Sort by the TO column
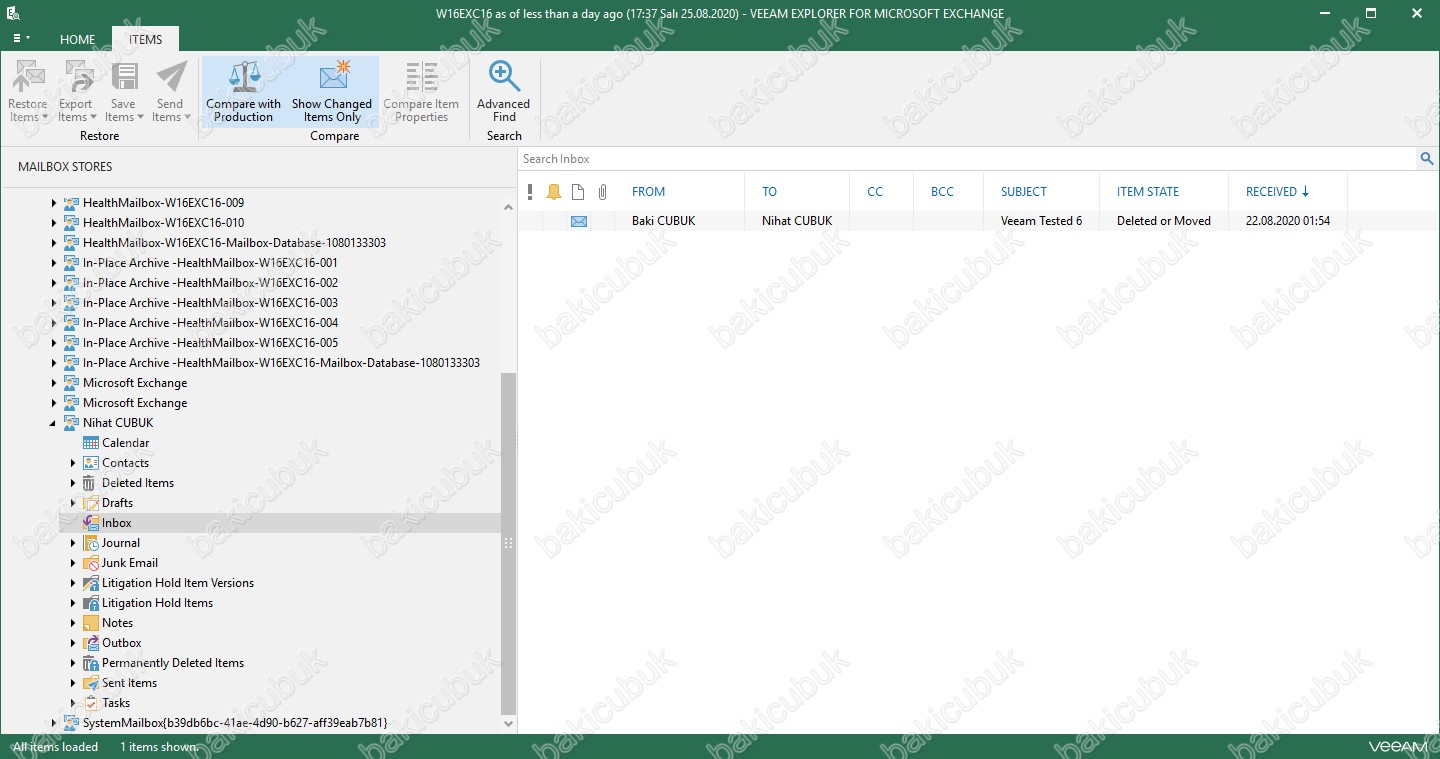The image size is (1440, 759). click(x=769, y=192)
